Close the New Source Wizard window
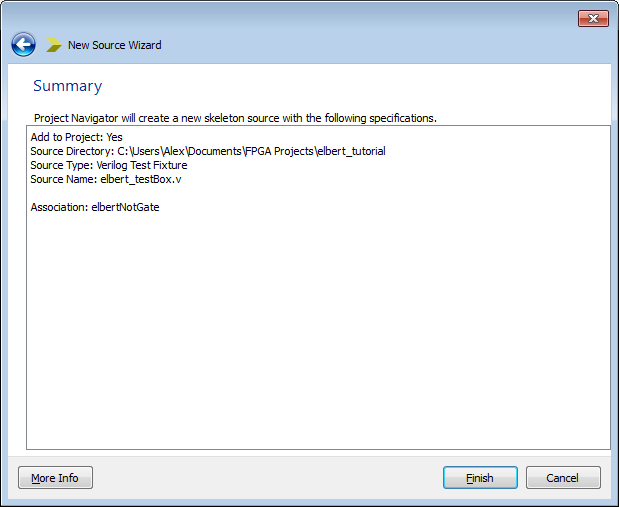Image resolution: width=619 pixels, height=507 pixels. tap(593, 18)
